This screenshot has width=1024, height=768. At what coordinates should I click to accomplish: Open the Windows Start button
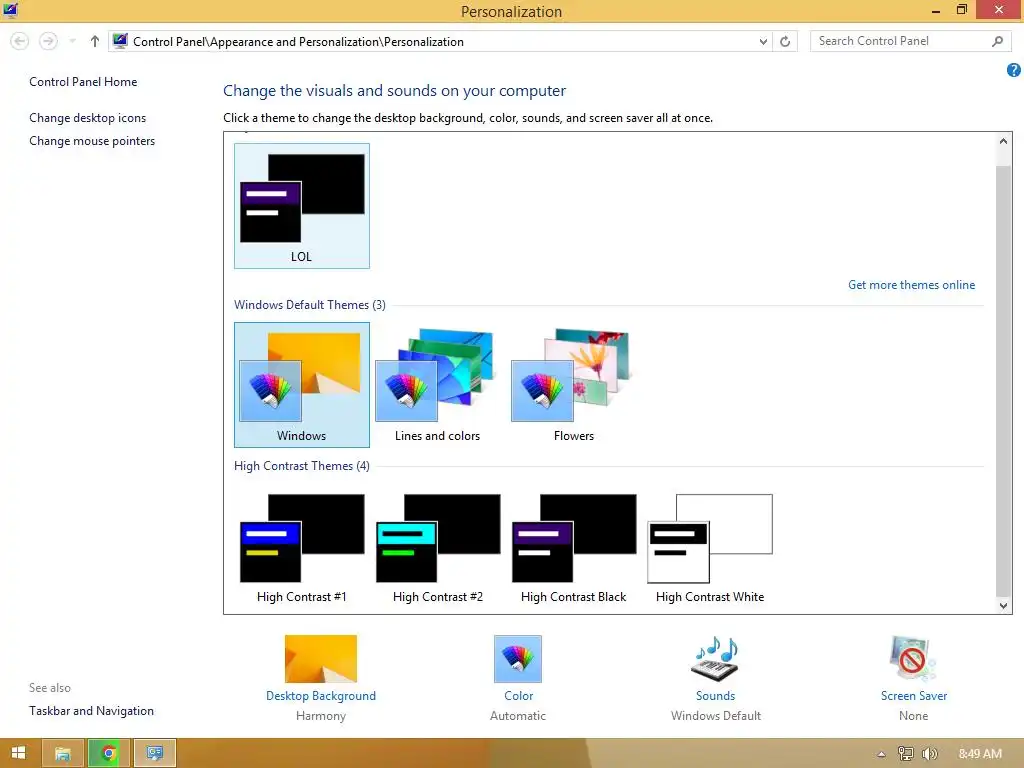point(18,753)
